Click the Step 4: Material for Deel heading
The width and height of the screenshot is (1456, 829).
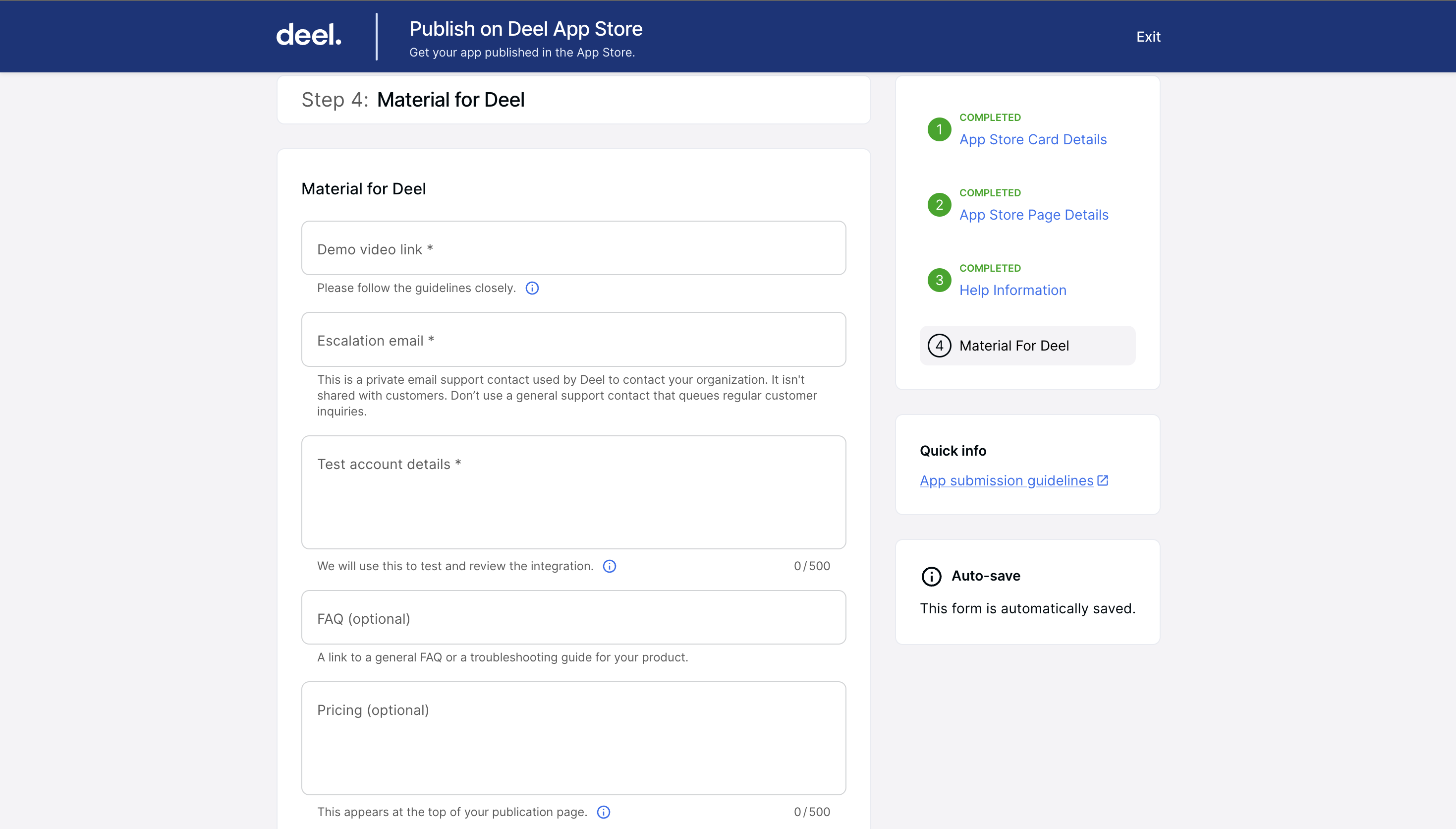point(413,100)
